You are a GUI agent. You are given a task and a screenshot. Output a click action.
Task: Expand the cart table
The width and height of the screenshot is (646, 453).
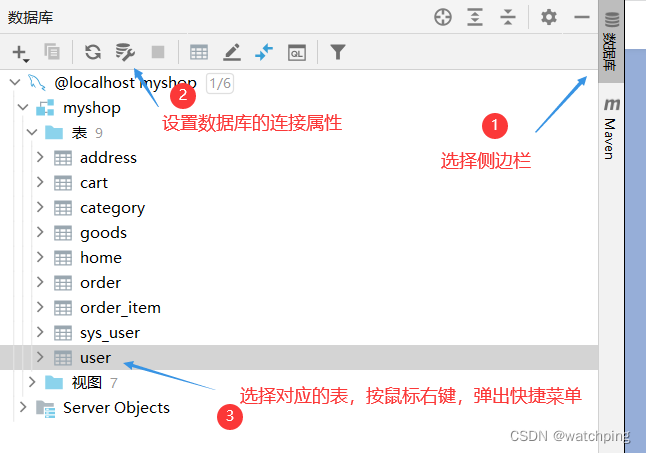click(40, 182)
